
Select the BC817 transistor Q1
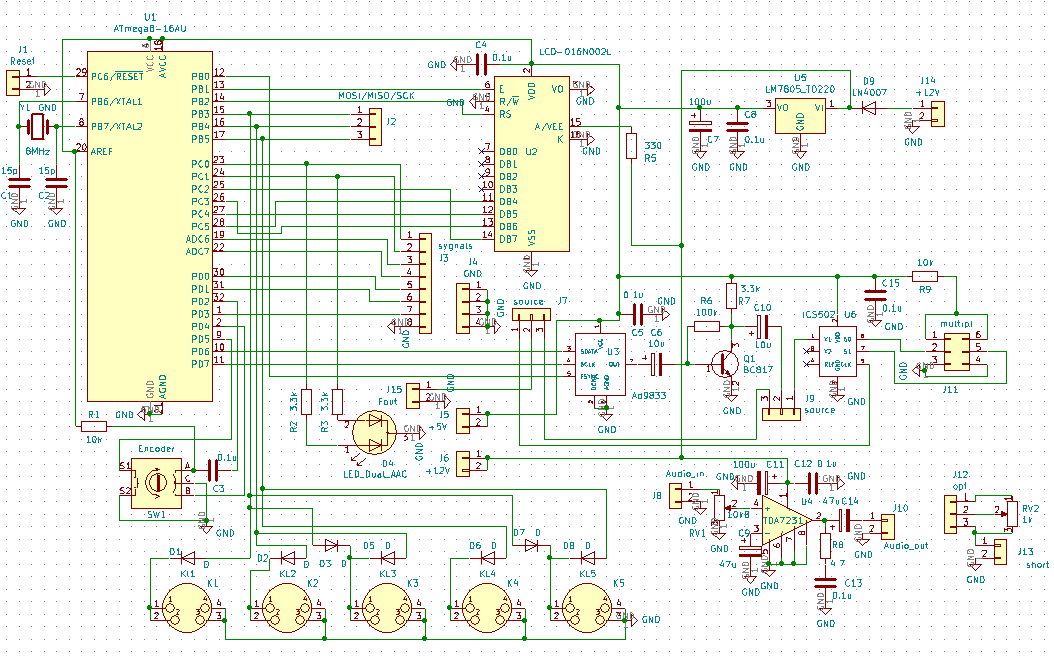(x=727, y=364)
